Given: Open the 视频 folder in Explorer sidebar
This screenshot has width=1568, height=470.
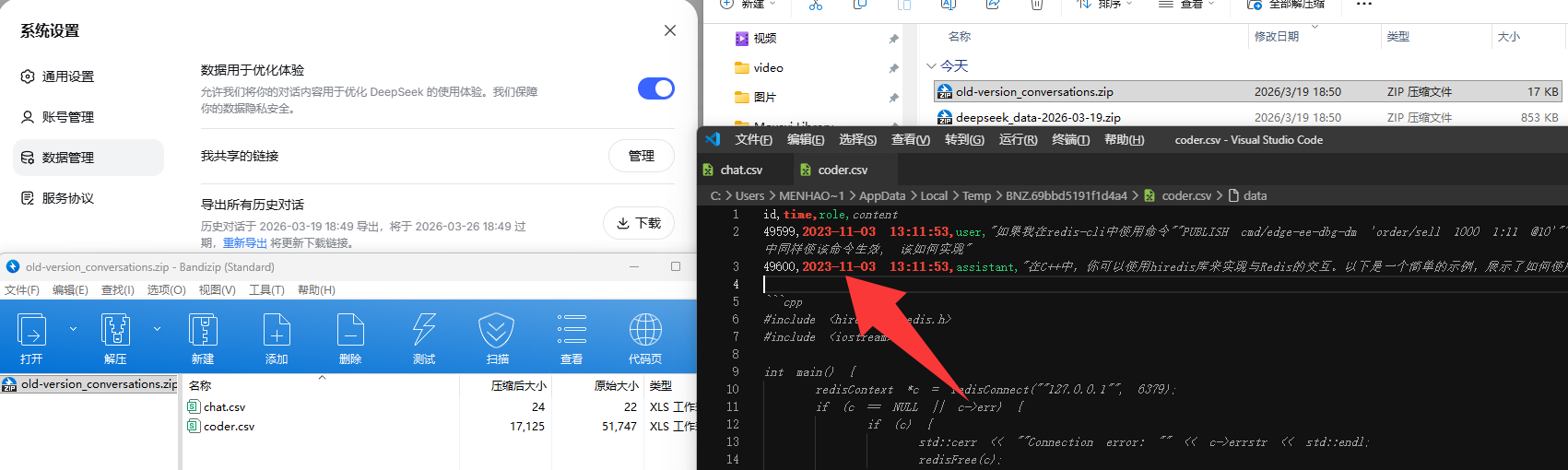Looking at the screenshot, I should (765, 39).
